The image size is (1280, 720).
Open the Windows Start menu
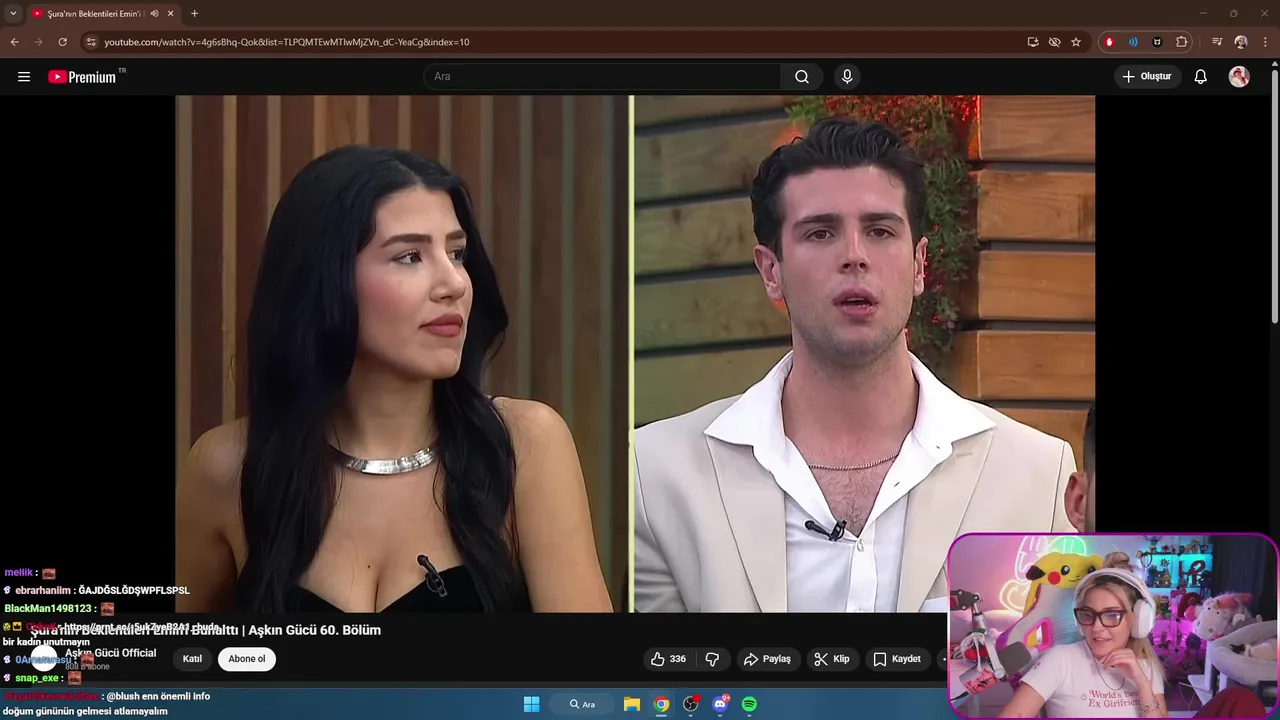point(531,704)
